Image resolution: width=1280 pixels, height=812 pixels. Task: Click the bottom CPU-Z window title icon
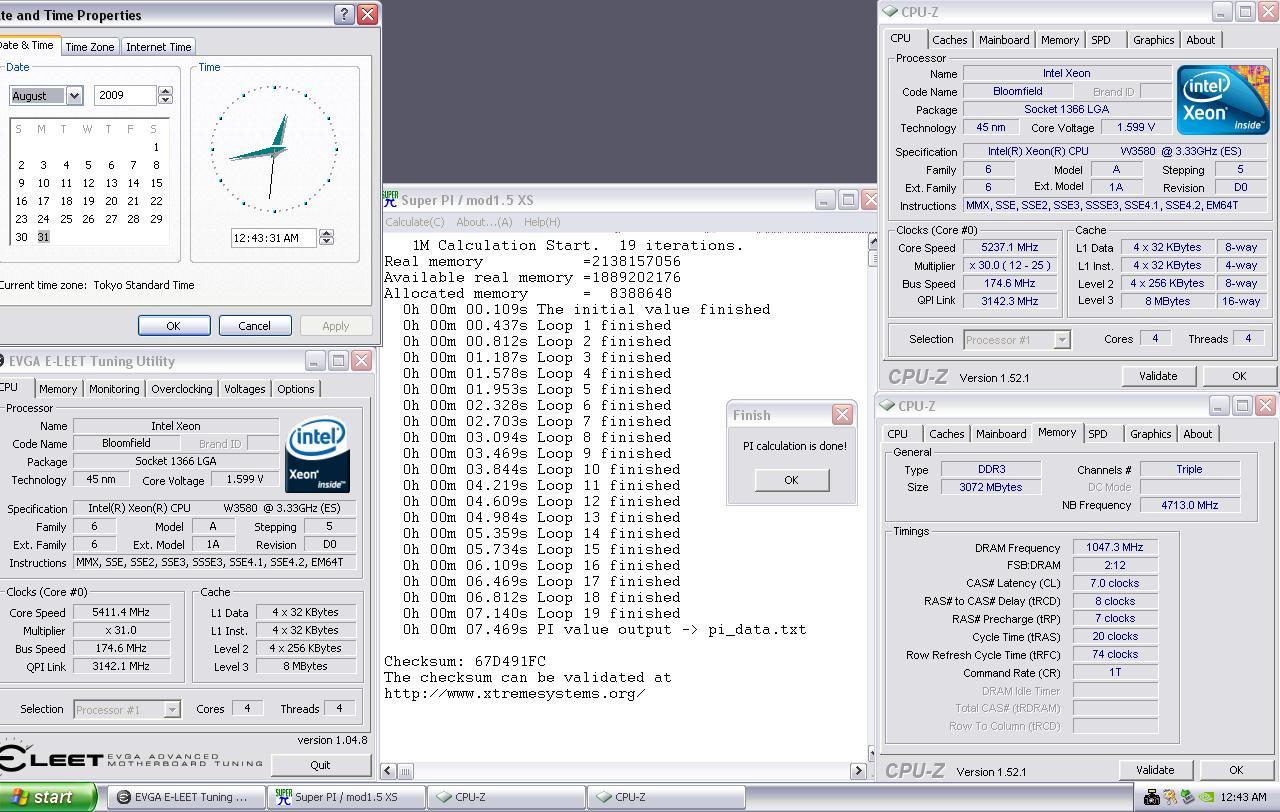point(886,406)
